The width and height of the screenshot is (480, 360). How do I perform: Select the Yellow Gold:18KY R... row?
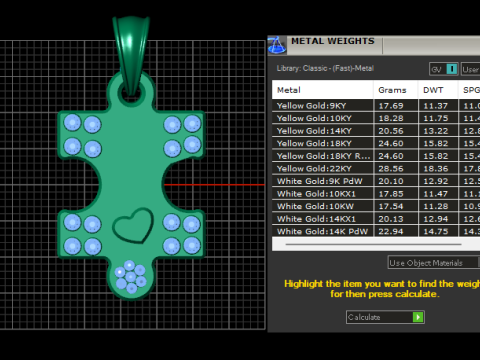[x=376, y=156]
